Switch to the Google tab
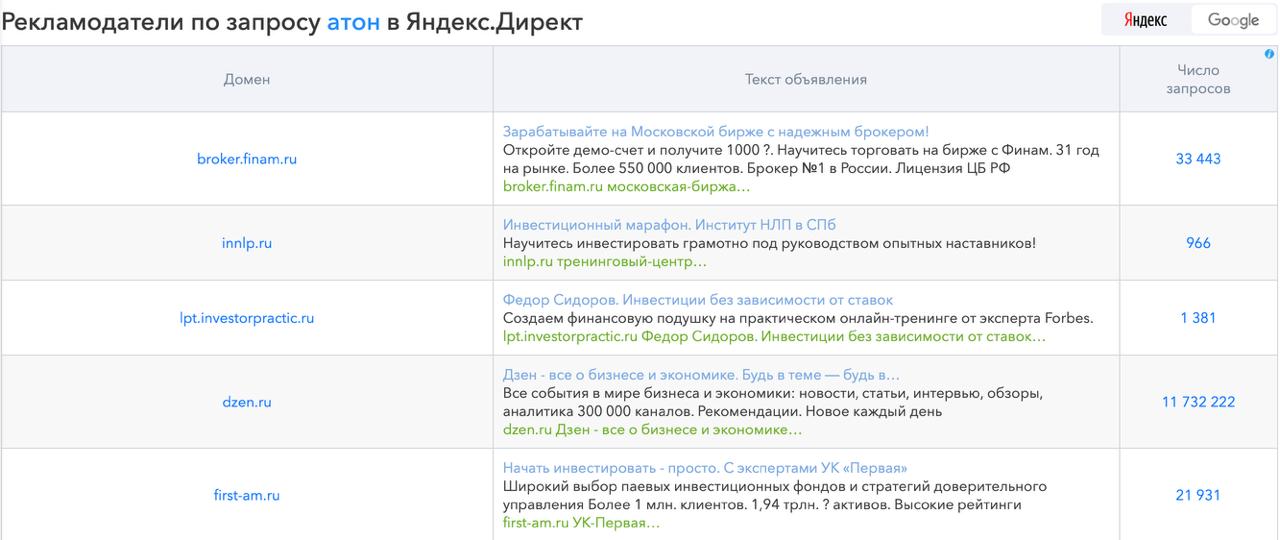Viewport: 1280px width, 540px height. click(x=1233, y=21)
